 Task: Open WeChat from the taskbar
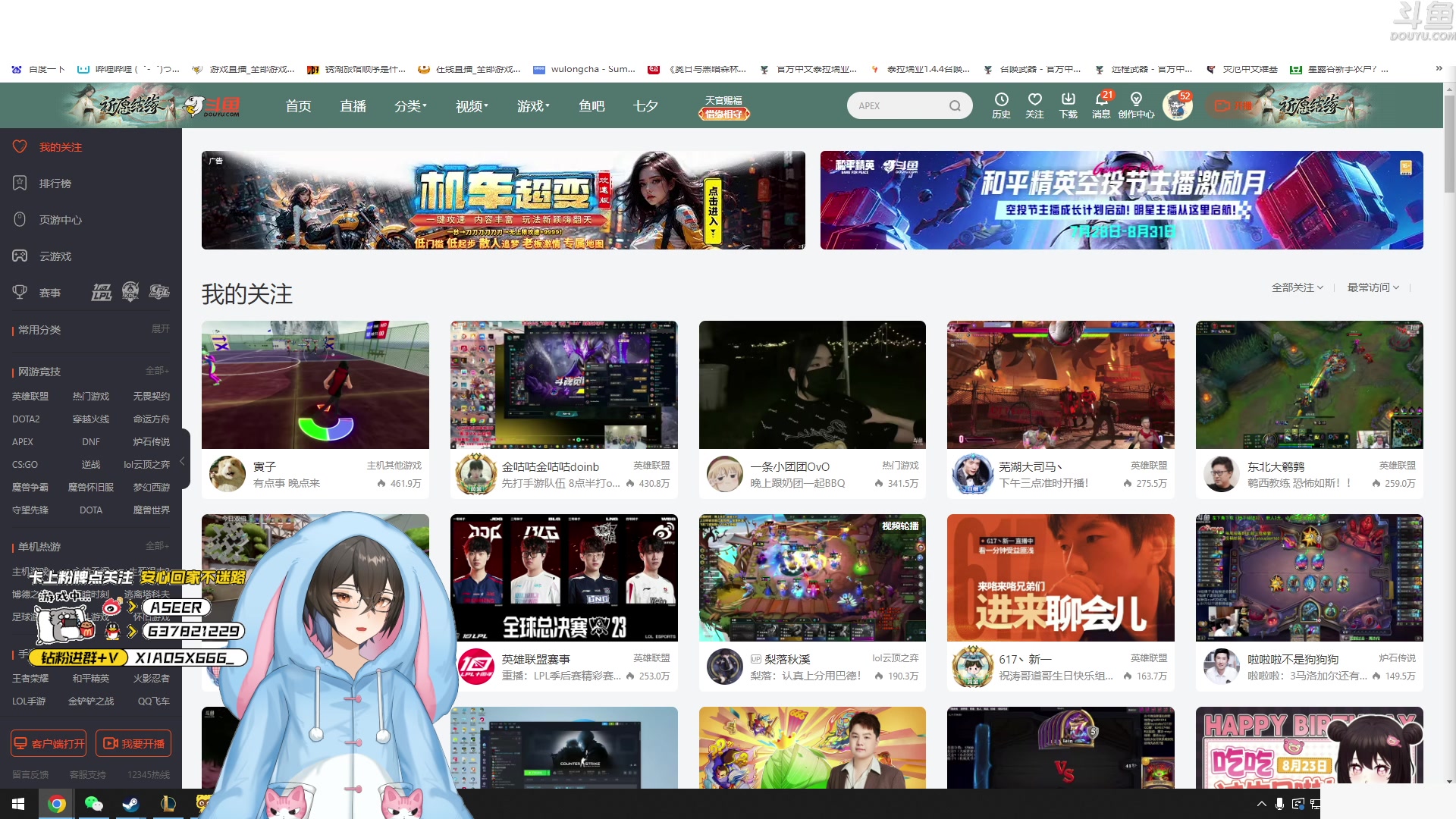click(x=93, y=804)
